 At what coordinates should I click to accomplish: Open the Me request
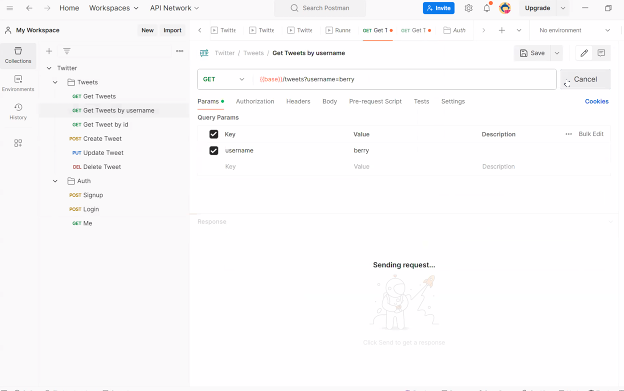(x=82, y=224)
